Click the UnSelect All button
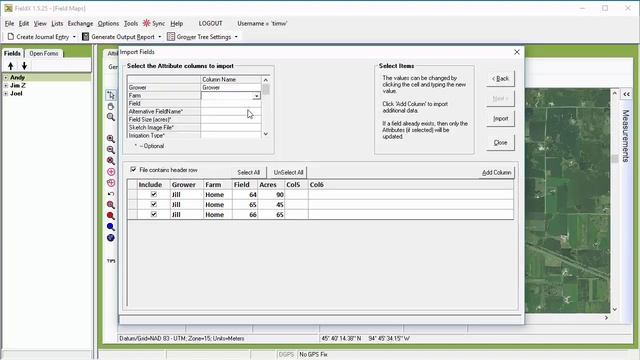This screenshot has width=640, height=360. (288, 172)
